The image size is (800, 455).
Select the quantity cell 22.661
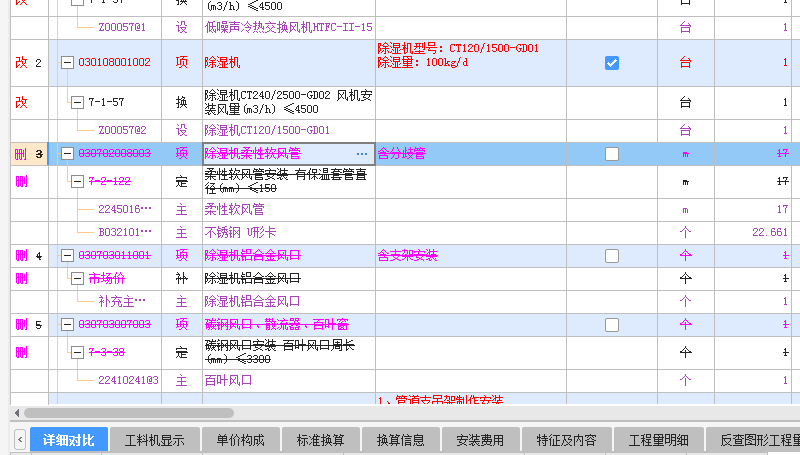[753, 233]
